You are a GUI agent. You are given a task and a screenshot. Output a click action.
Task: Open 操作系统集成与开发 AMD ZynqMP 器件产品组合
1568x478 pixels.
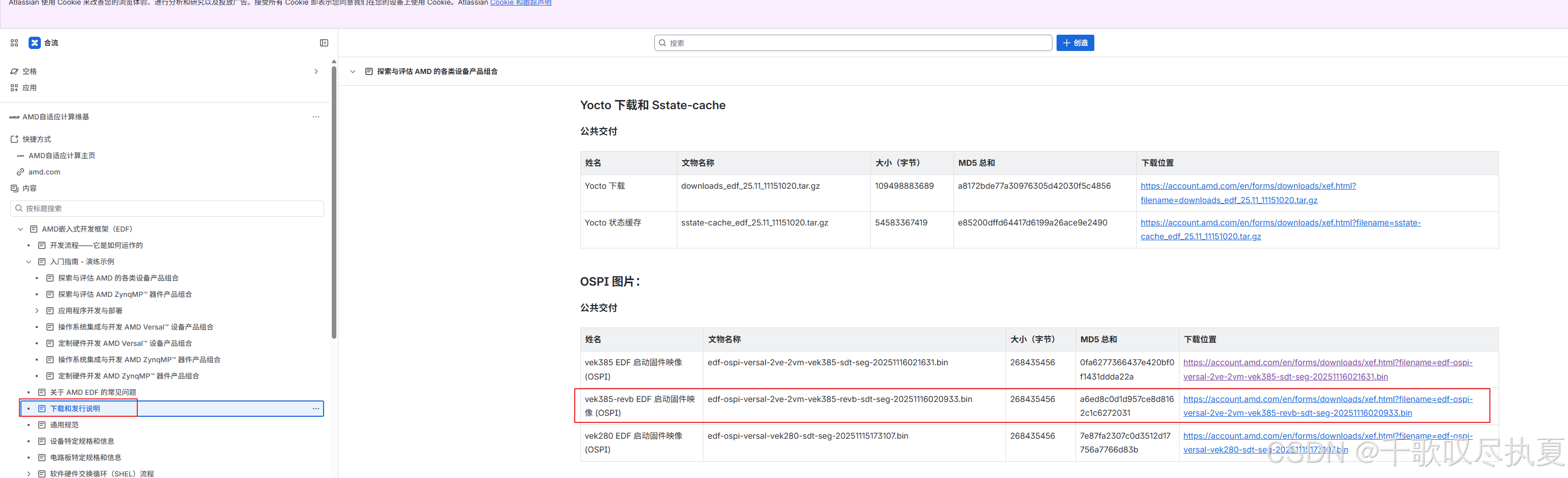point(139,360)
